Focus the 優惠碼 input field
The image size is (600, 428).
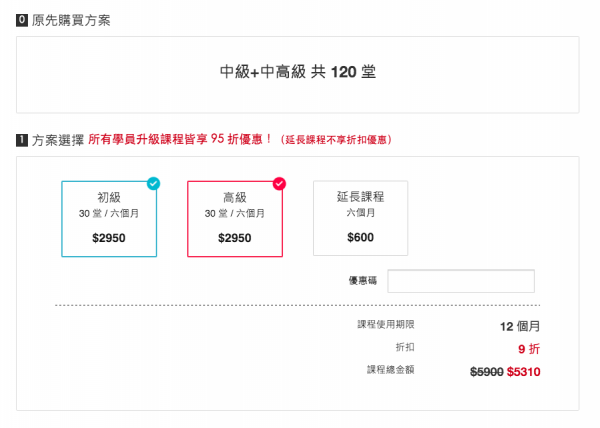[461, 281]
